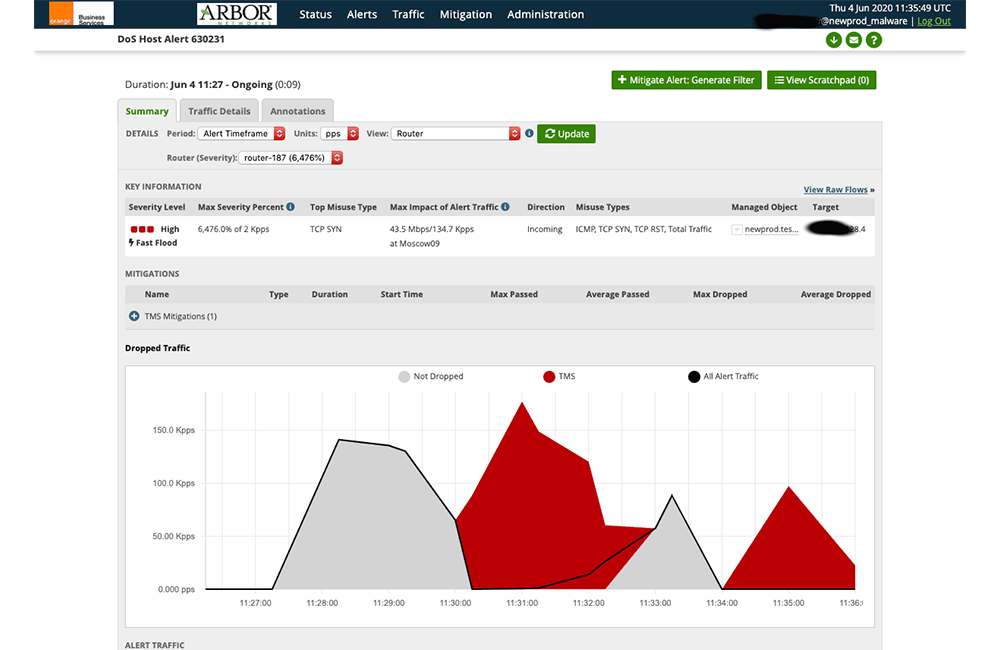This screenshot has height=650, width=1000.
Task: Toggle TMS legend red swatch
Action: [548, 376]
